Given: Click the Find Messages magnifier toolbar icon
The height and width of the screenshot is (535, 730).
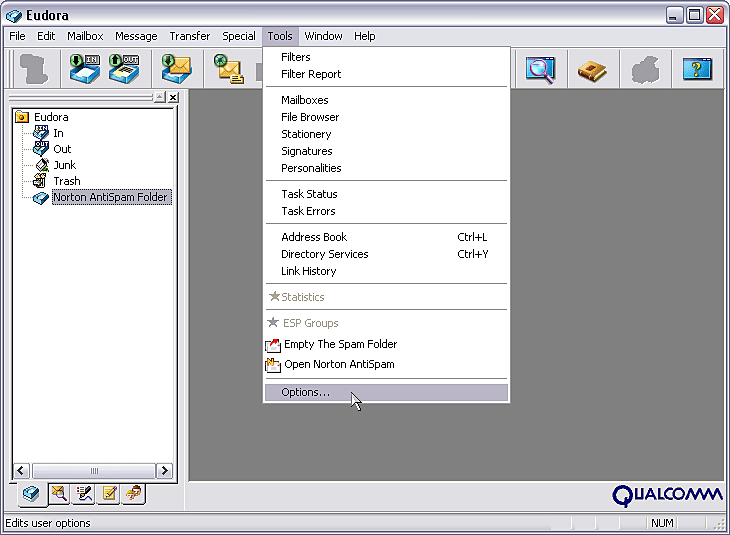Looking at the screenshot, I should coord(540,70).
